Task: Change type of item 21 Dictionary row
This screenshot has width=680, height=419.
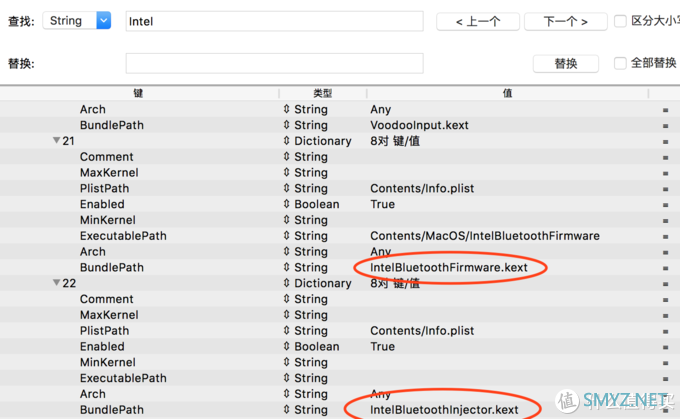Action: [x=286, y=141]
